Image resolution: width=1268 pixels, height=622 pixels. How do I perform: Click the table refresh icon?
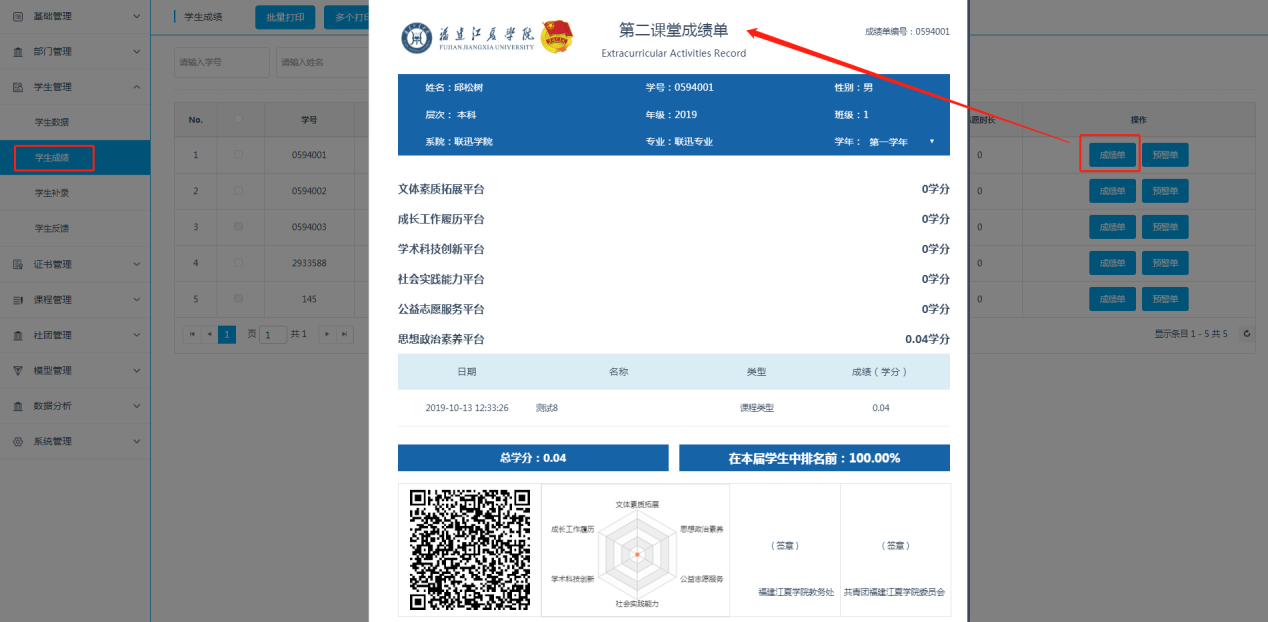pos(1246,334)
